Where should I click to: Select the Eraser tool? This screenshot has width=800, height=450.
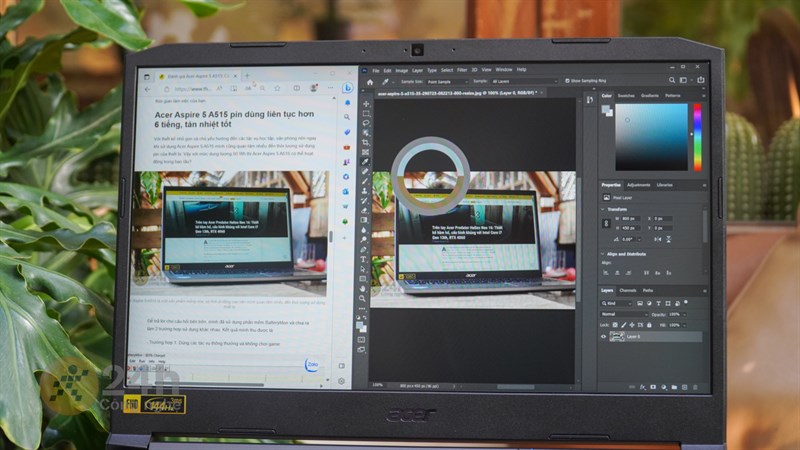364,210
